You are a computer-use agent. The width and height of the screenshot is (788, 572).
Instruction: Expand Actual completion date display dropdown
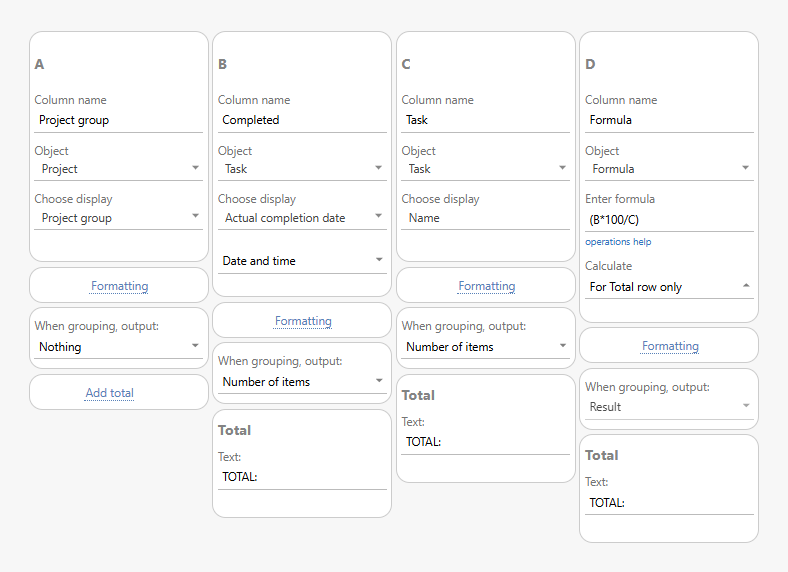pyautogui.click(x=302, y=217)
